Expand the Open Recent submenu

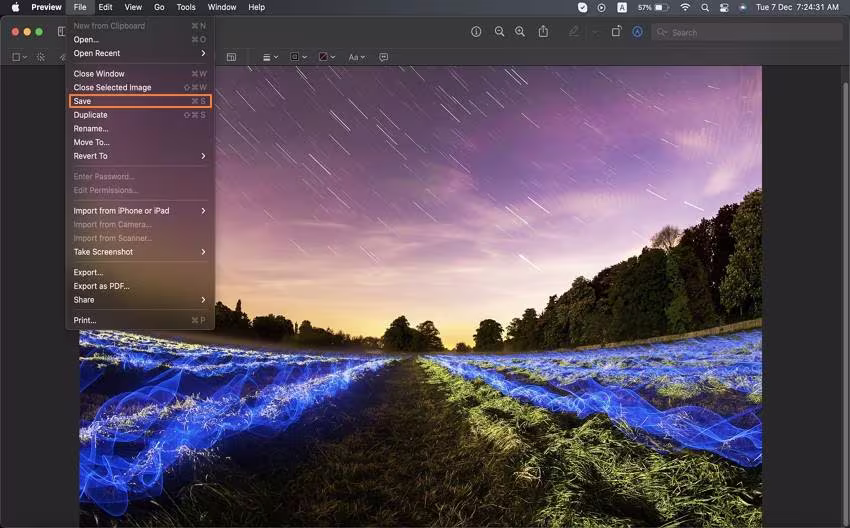(140, 53)
